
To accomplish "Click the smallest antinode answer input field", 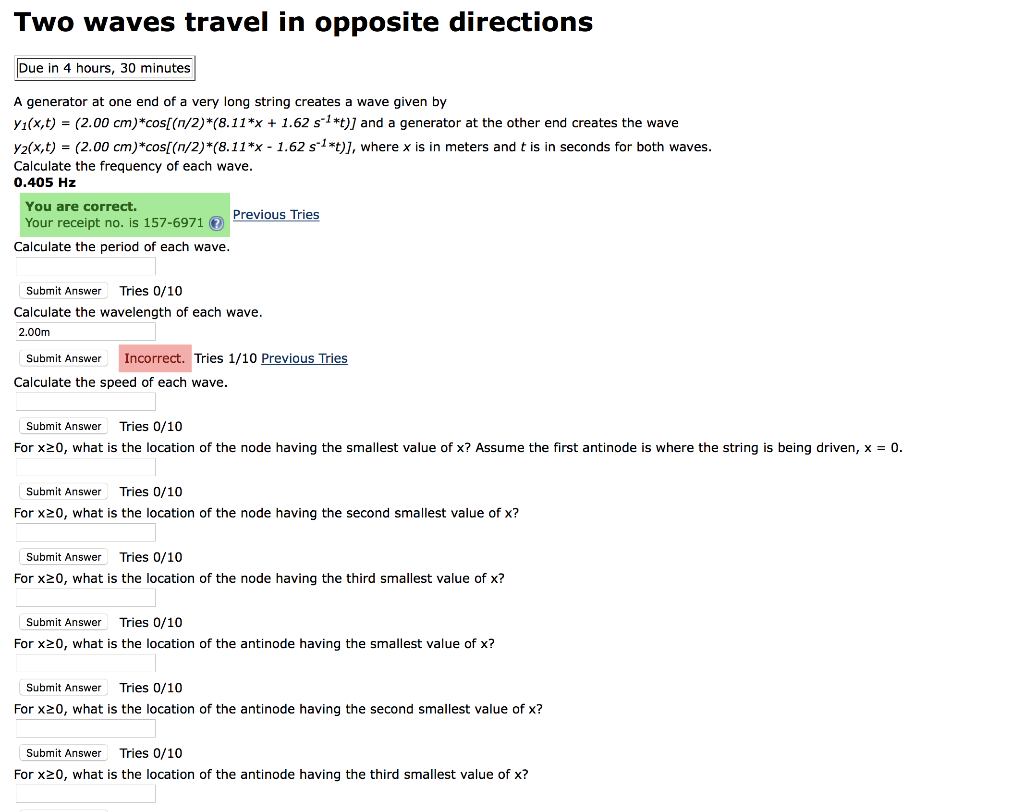I will coord(85,663).
